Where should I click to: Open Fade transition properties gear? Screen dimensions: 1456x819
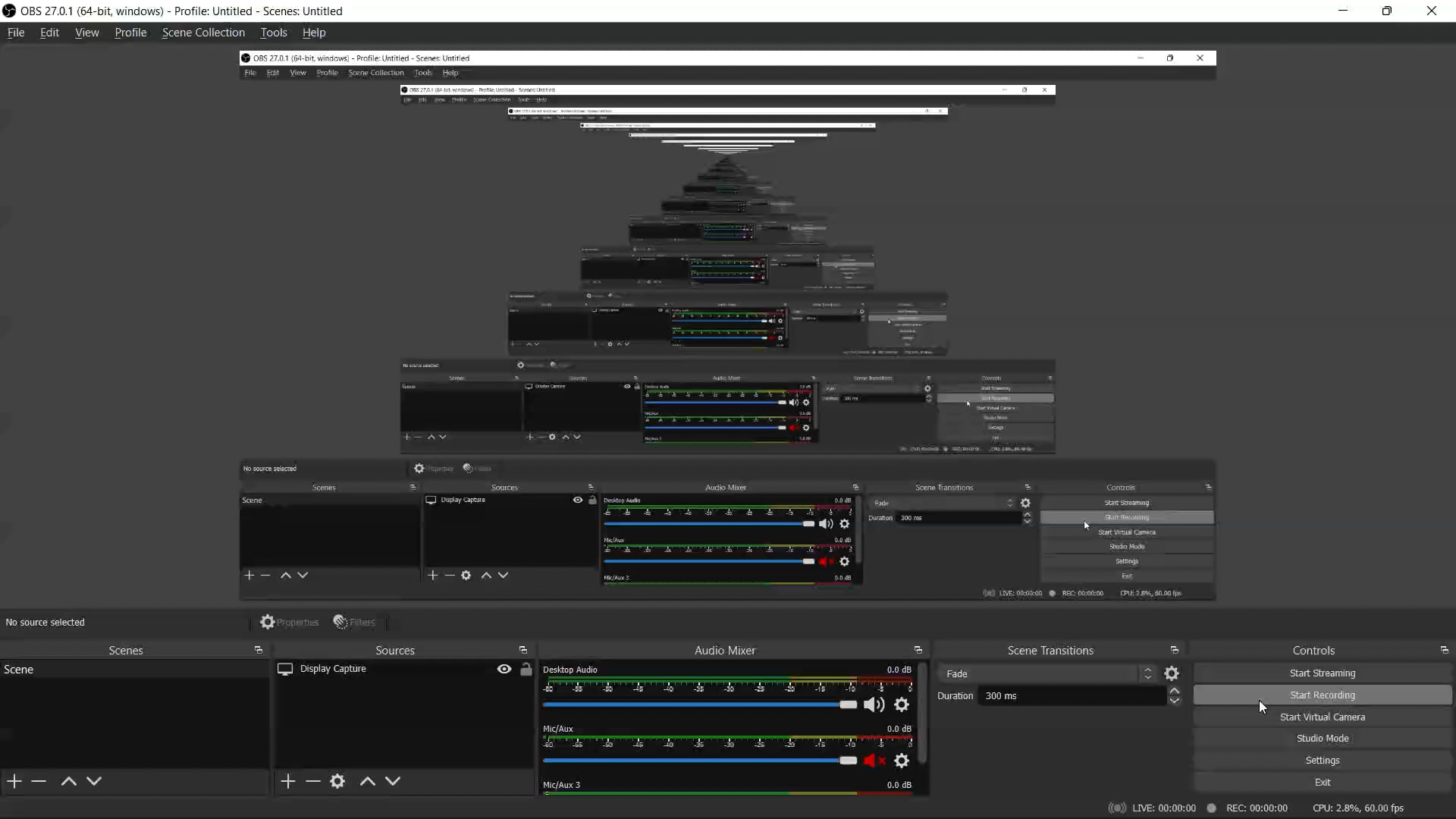(1172, 673)
